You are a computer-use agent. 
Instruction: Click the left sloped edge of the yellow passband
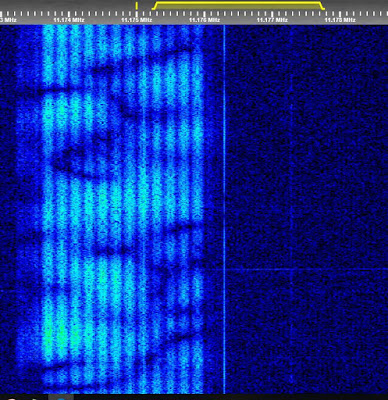(x=154, y=6)
